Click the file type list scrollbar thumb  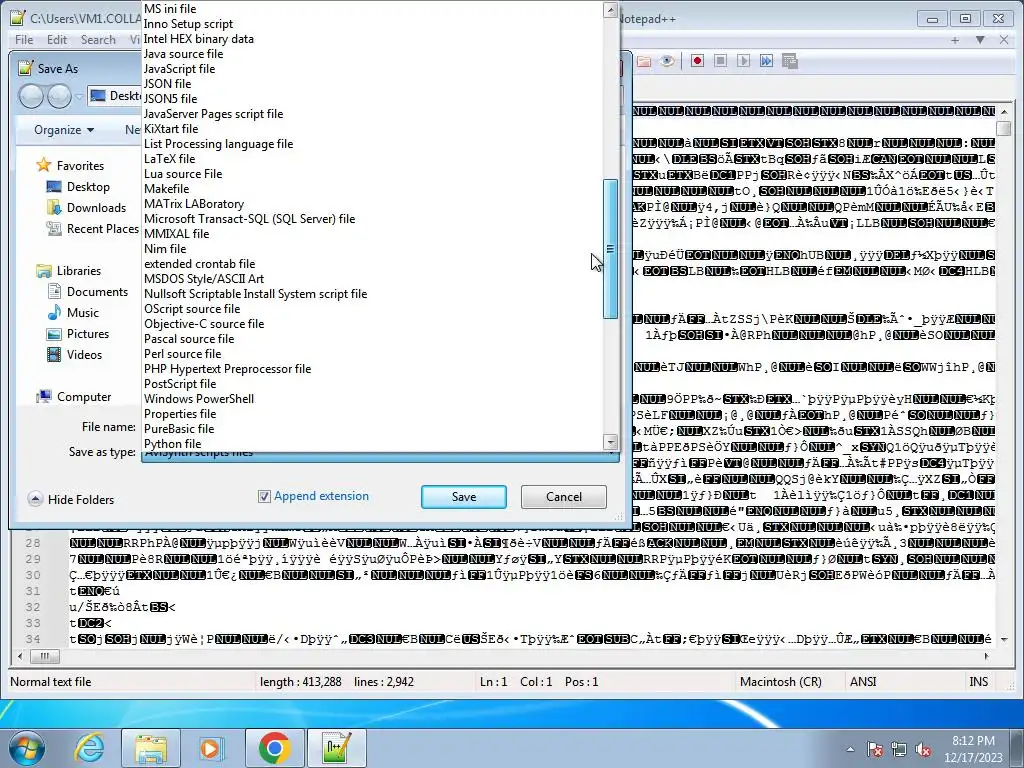point(610,249)
